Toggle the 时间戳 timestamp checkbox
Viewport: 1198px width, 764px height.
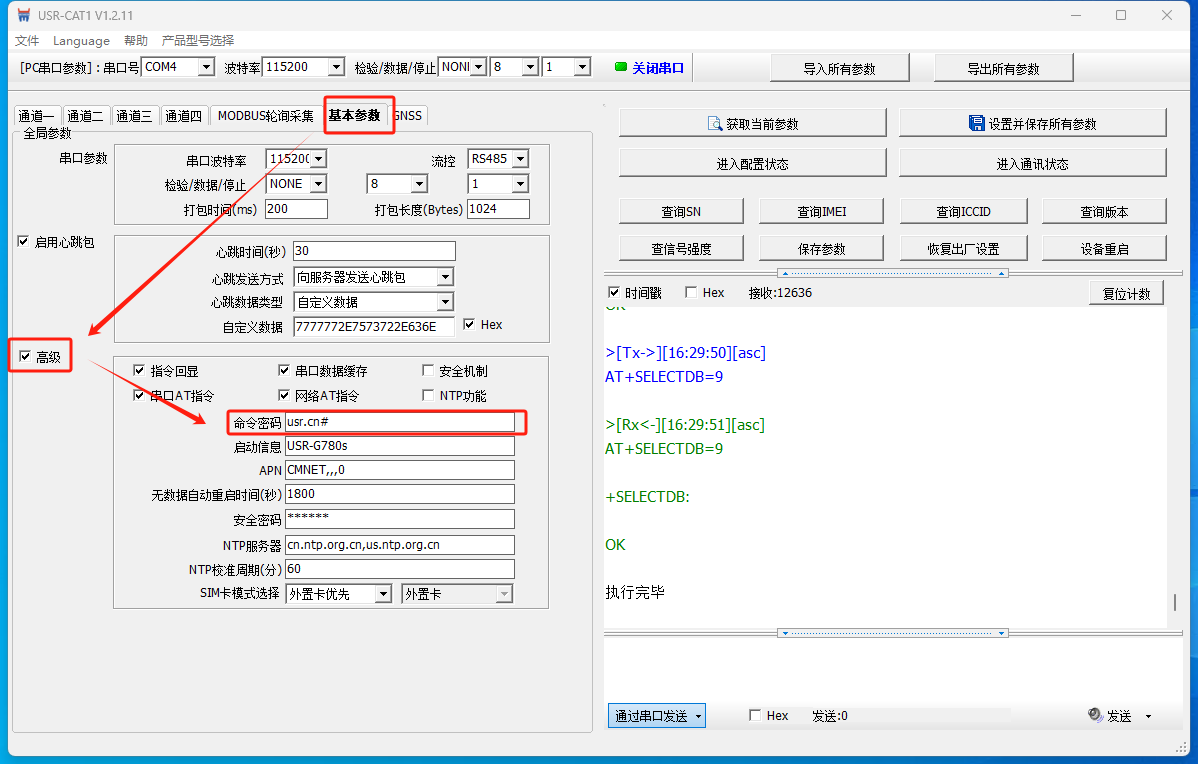coord(614,293)
